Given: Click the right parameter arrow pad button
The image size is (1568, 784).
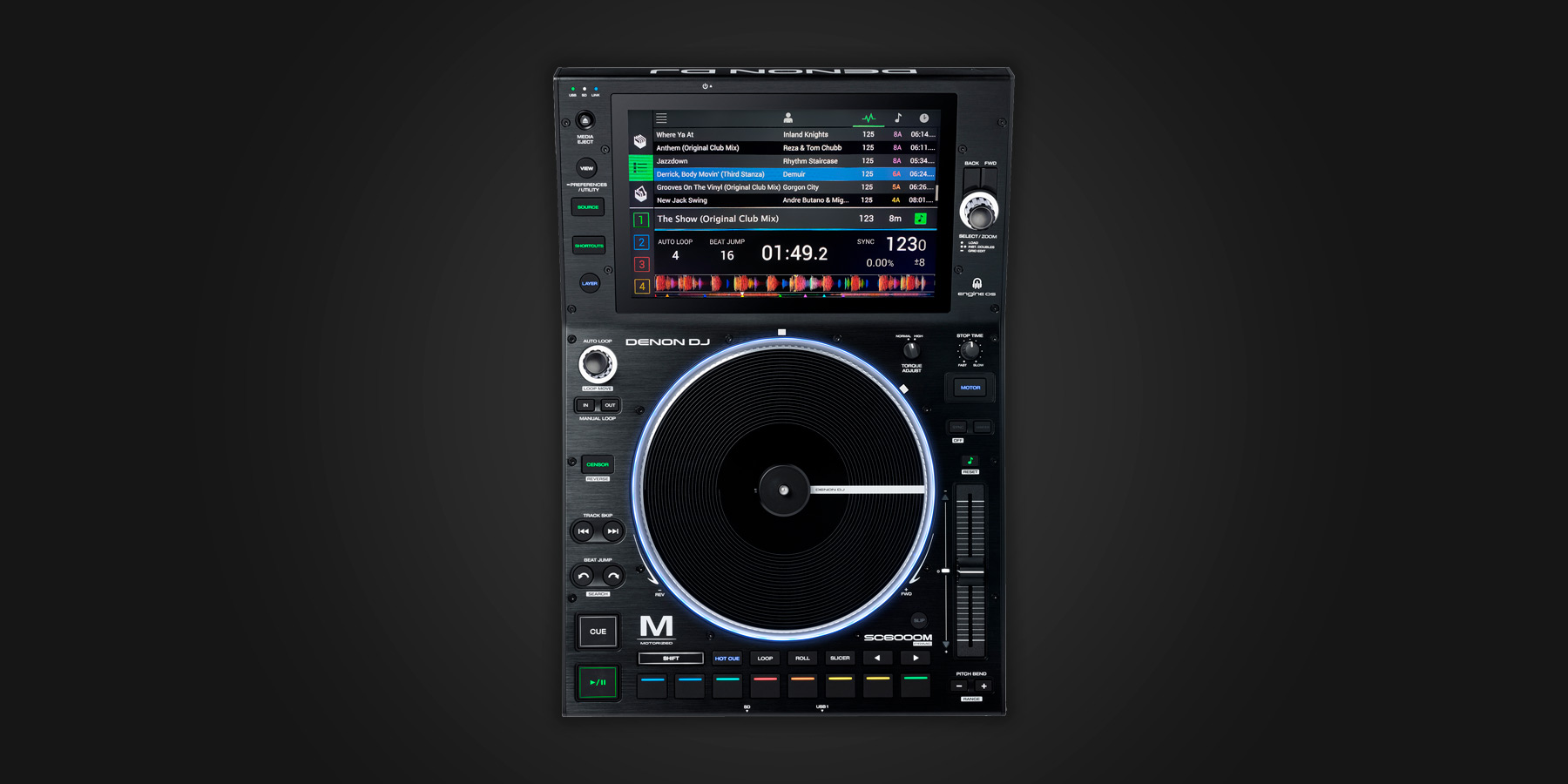Looking at the screenshot, I should coord(916,658).
